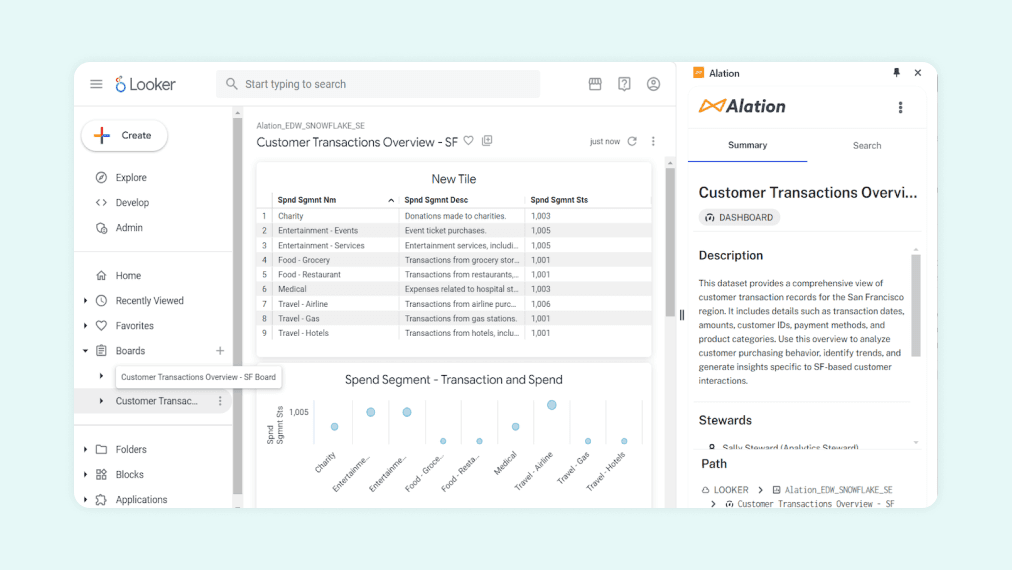Image resolution: width=1012 pixels, height=570 pixels.
Task: Click the Looker logo
Action: point(145,84)
